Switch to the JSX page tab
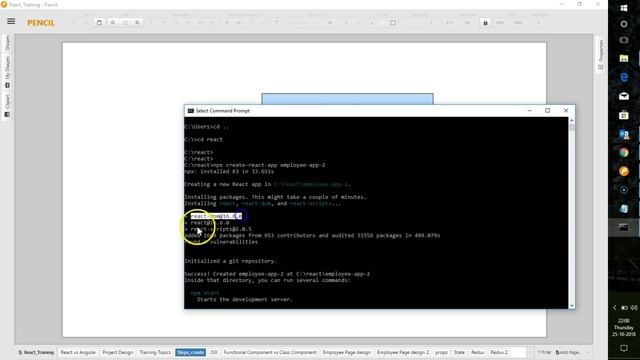 tap(213, 352)
